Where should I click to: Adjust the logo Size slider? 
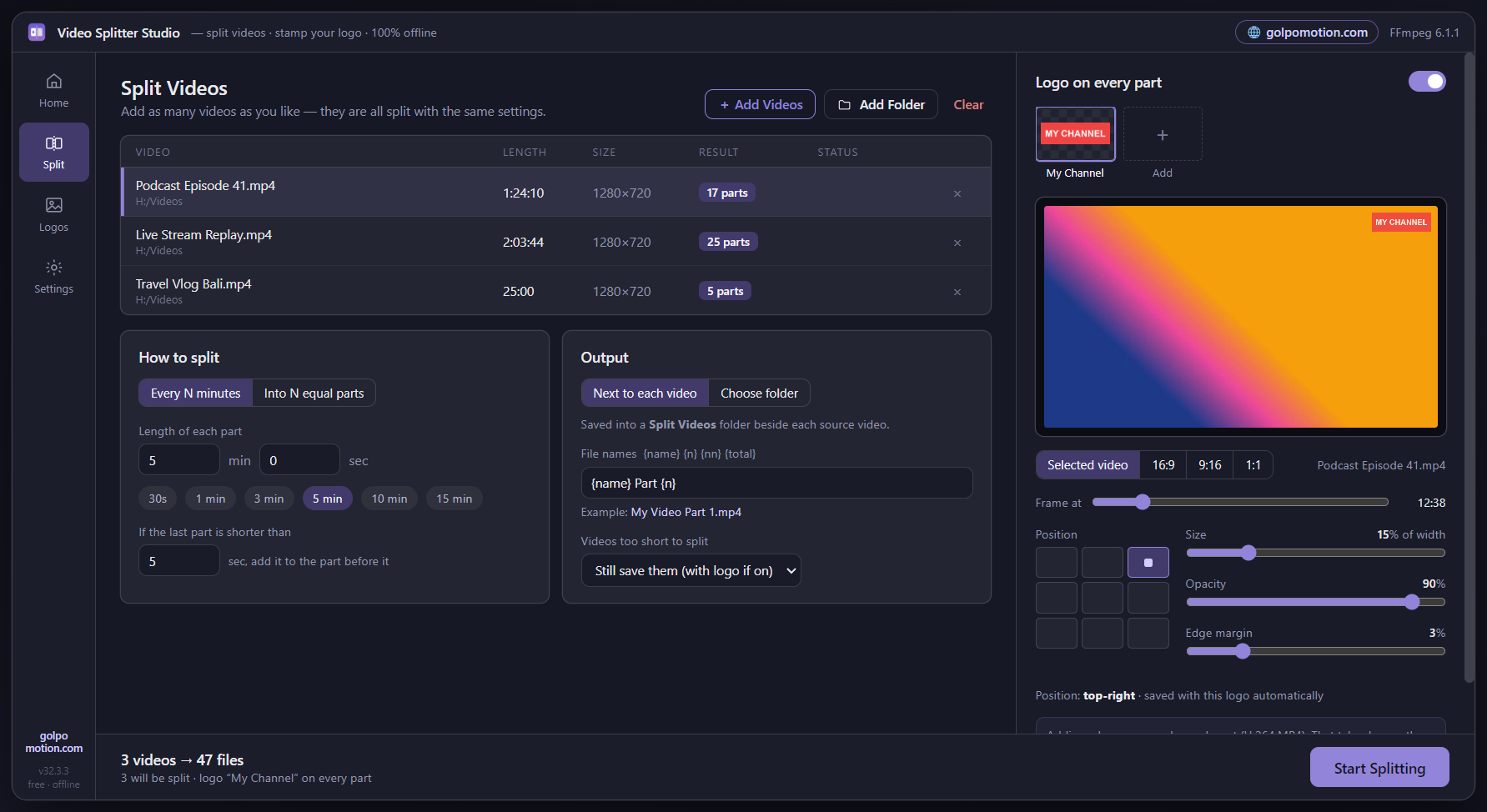coord(1315,553)
